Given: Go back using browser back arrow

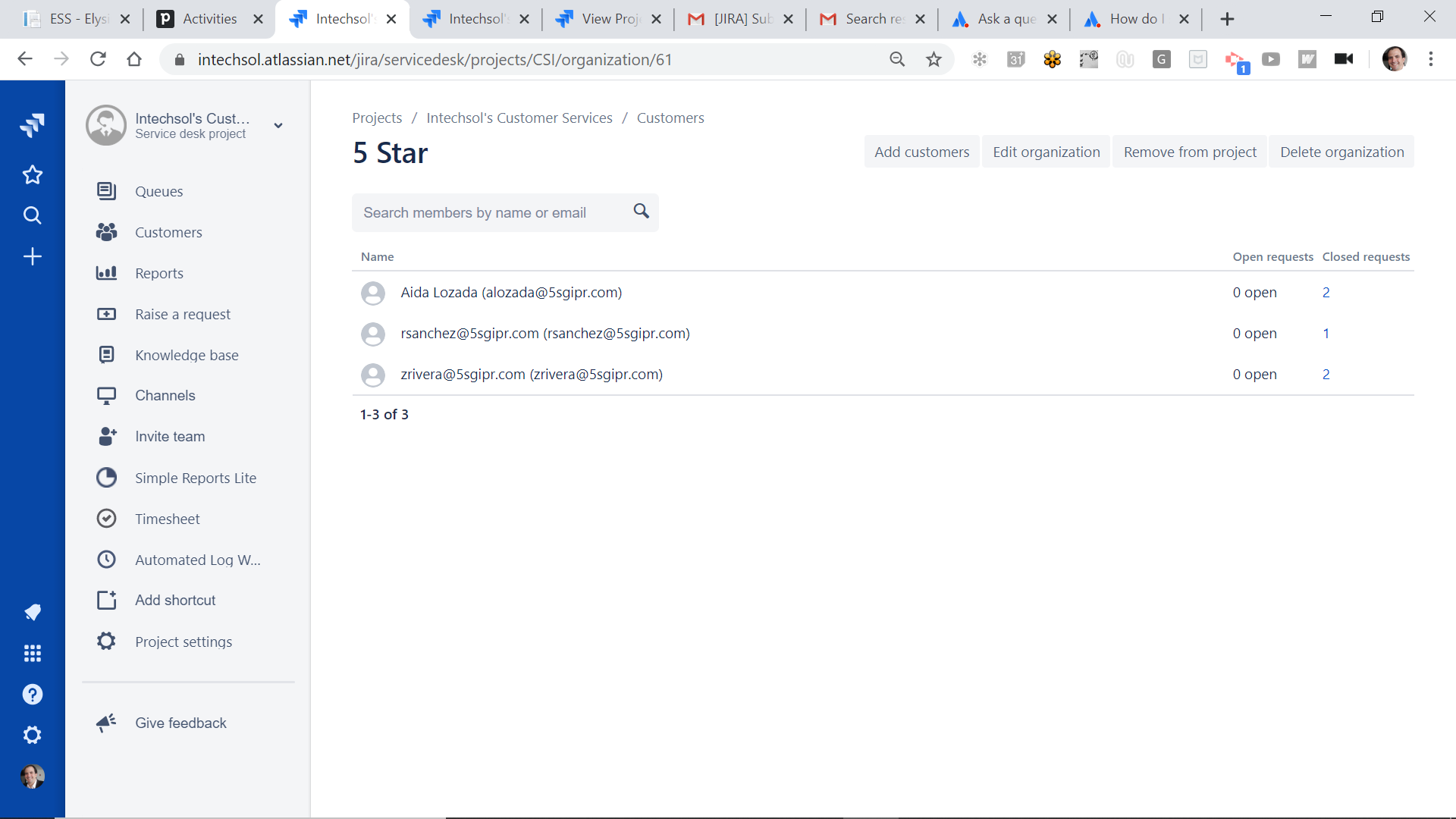Looking at the screenshot, I should (25, 59).
